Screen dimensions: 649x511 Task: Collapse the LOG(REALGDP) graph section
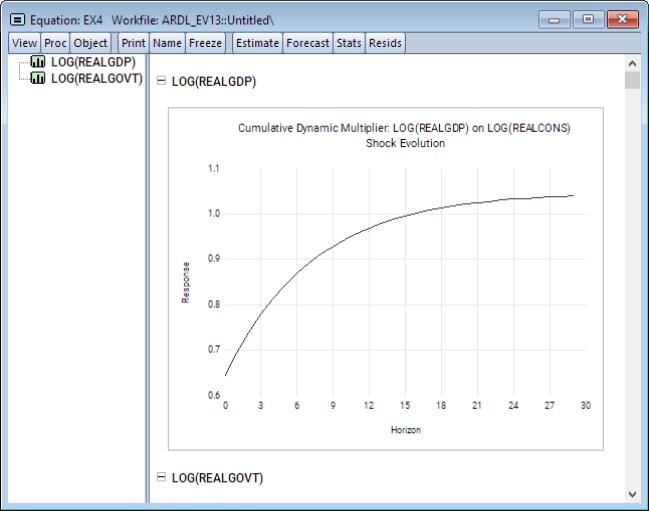pyautogui.click(x=161, y=82)
